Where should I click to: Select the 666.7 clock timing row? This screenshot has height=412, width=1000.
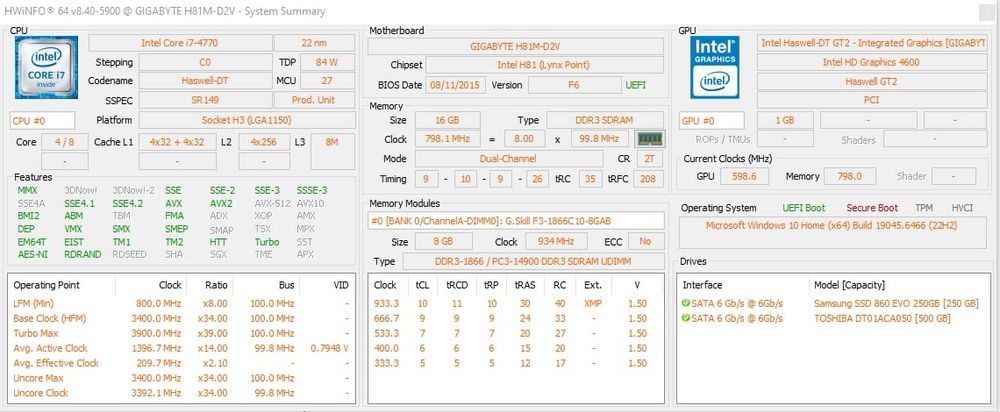[x=516, y=318]
